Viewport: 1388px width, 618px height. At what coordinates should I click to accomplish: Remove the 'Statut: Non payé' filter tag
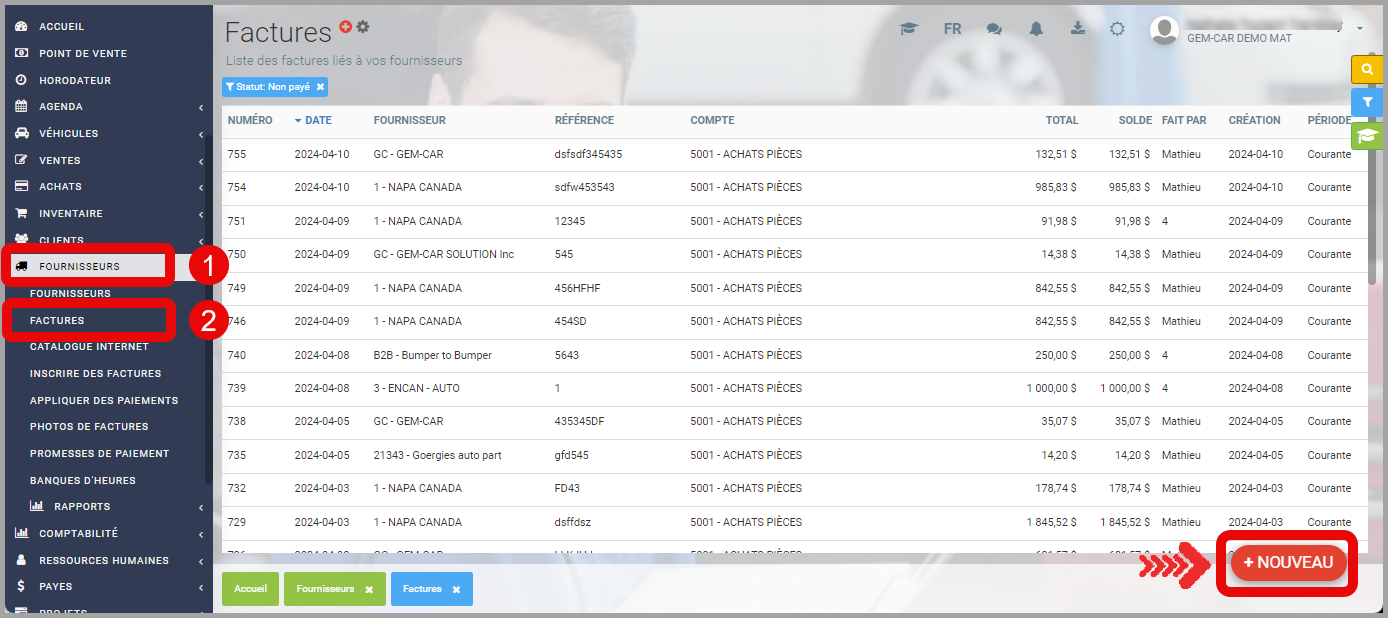tap(320, 87)
